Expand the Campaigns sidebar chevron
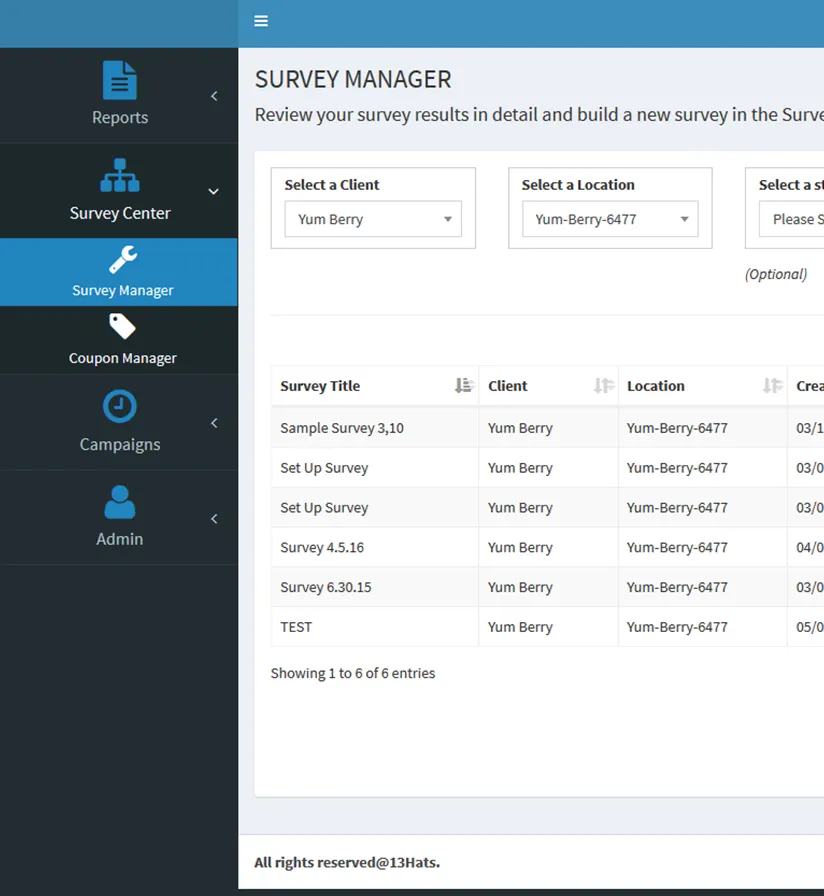824x896 pixels. 213,422
